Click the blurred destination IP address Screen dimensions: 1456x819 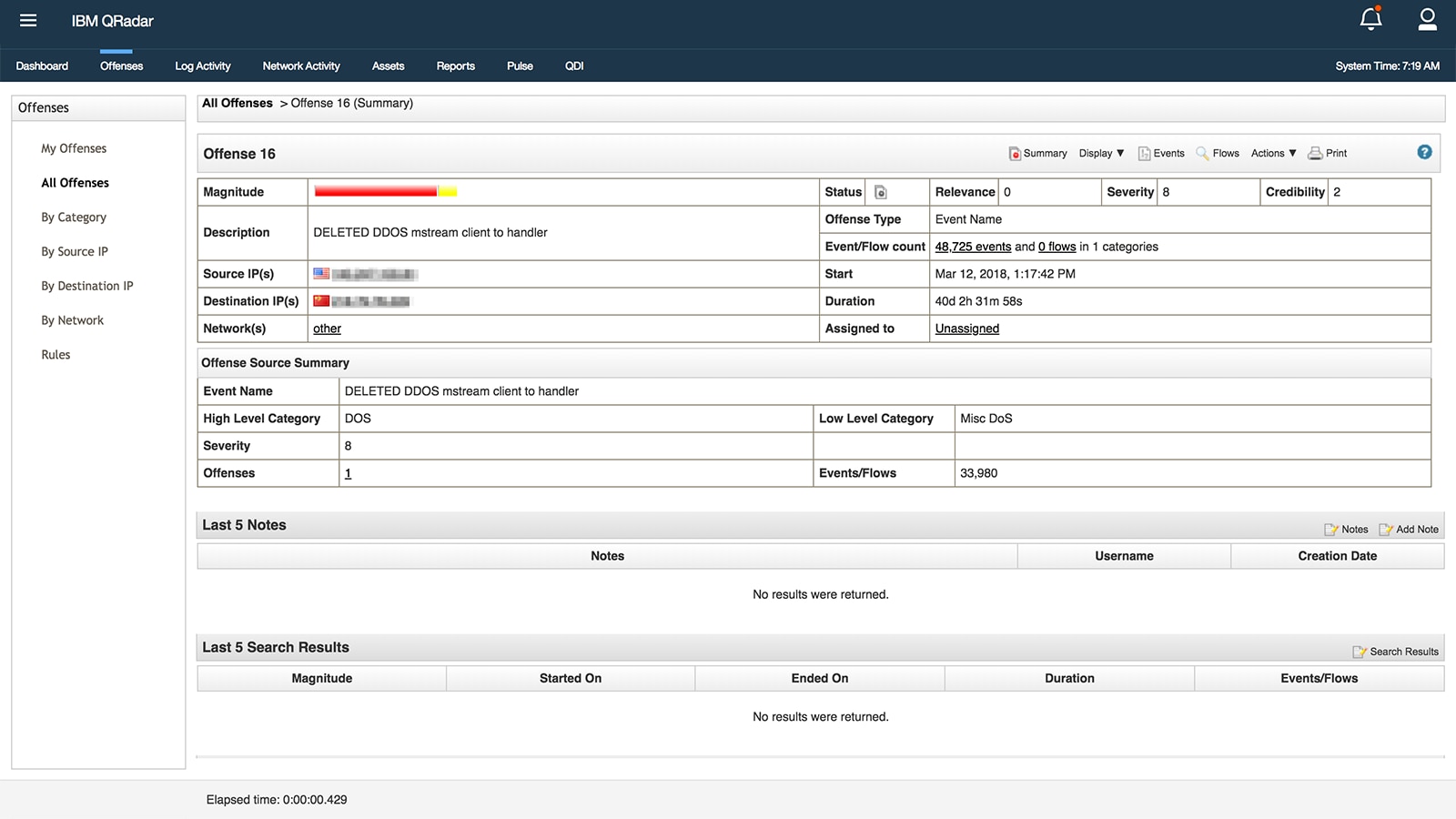(x=370, y=301)
